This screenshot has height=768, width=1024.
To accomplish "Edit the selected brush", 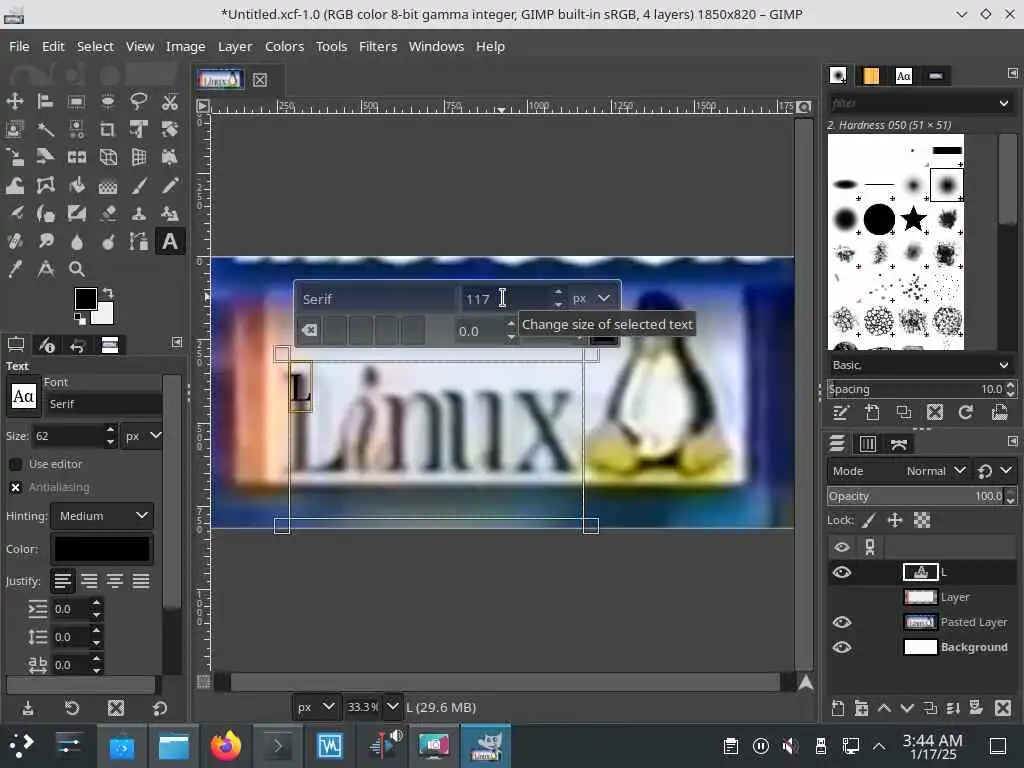I will (x=840, y=412).
